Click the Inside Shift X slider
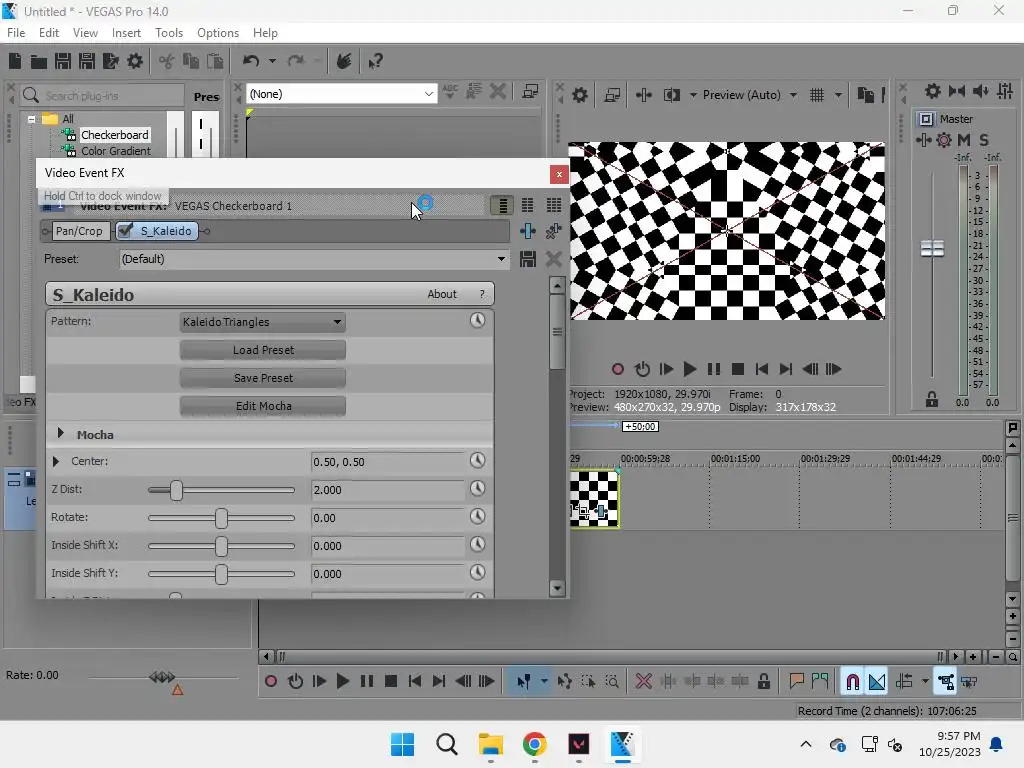 click(x=221, y=546)
